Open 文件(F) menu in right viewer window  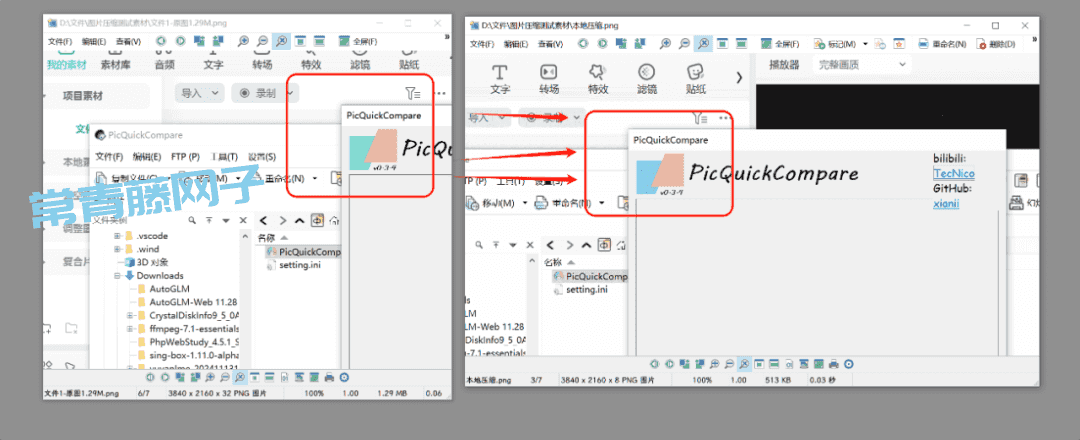tap(482, 44)
